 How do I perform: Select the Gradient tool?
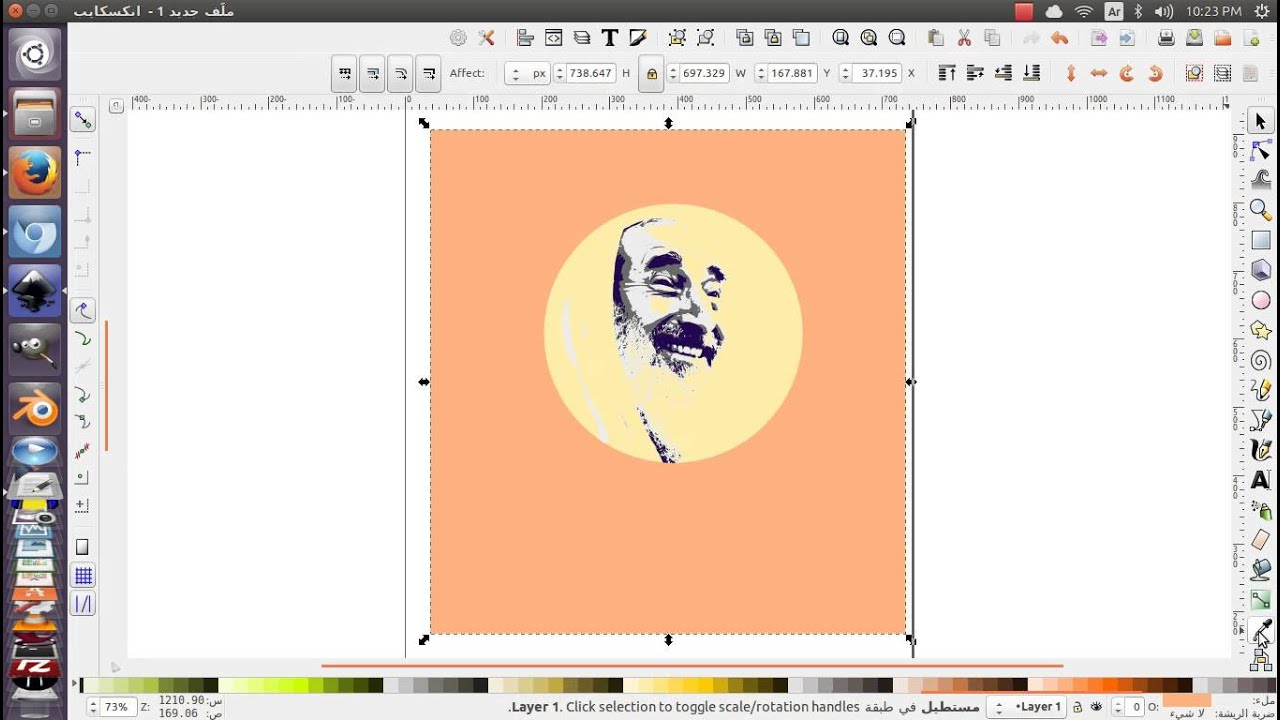pyautogui.click(x=1260, y=600)
